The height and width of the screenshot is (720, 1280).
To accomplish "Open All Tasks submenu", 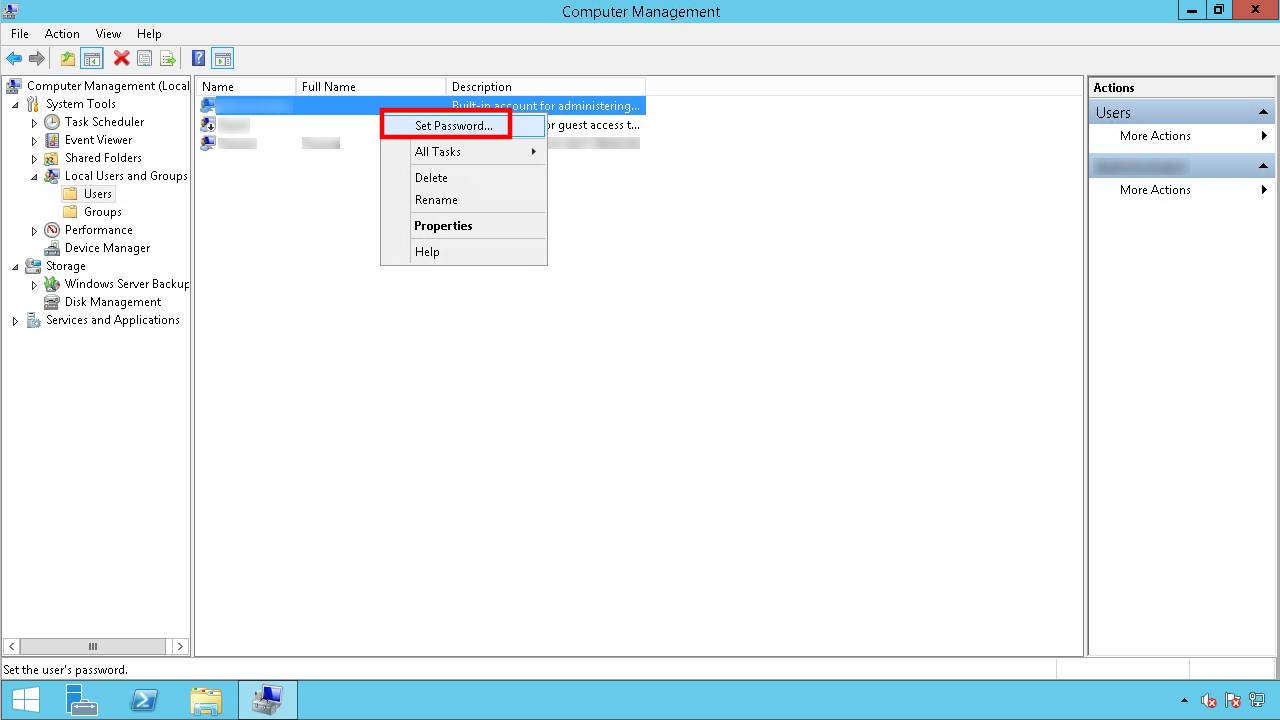I will point(464,152).
